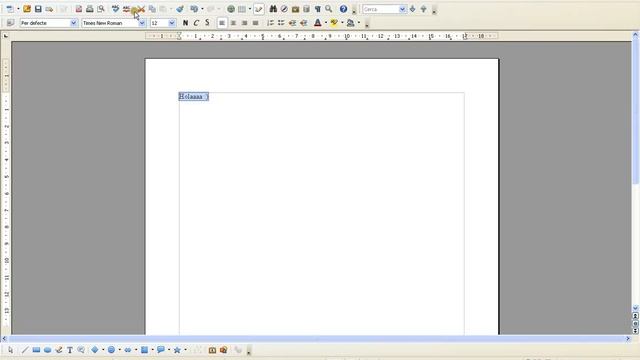The width and height of the screenshot is (640, 360).
Task: Click the Justified alignment button
Action: 255,23
